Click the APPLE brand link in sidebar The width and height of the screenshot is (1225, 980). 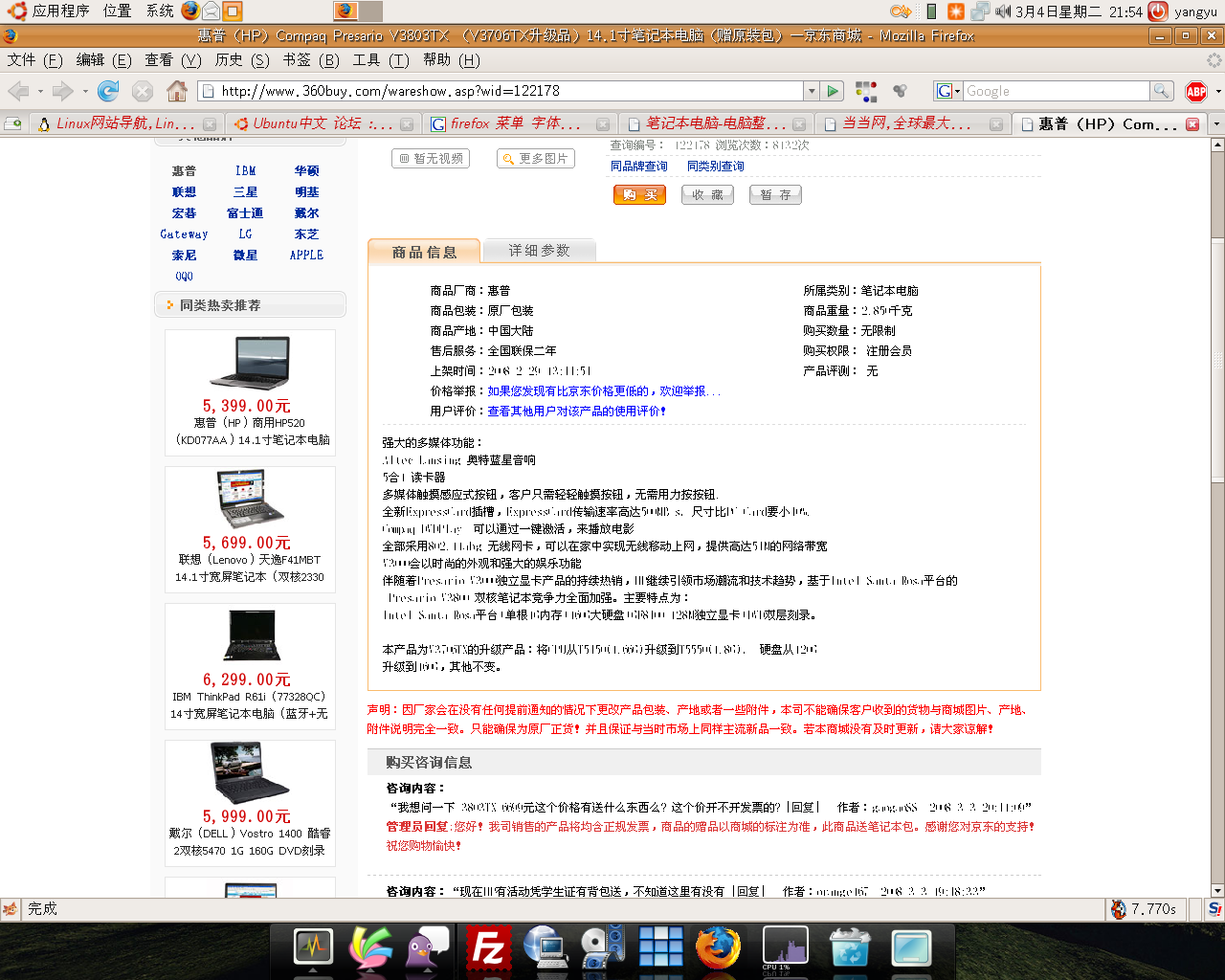[306, 256]
